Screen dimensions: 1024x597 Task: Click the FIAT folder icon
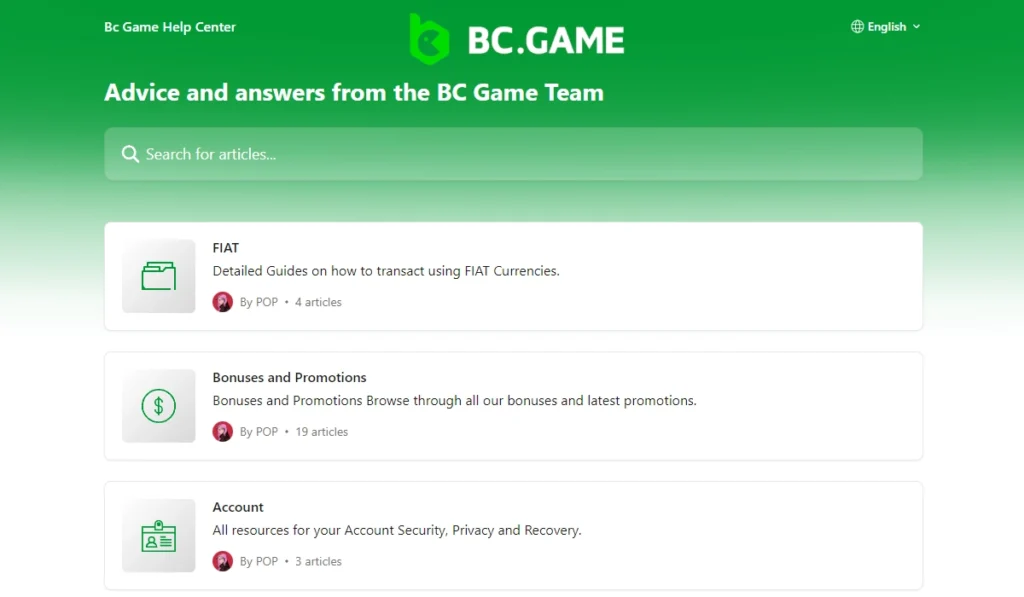click(159, 276)
